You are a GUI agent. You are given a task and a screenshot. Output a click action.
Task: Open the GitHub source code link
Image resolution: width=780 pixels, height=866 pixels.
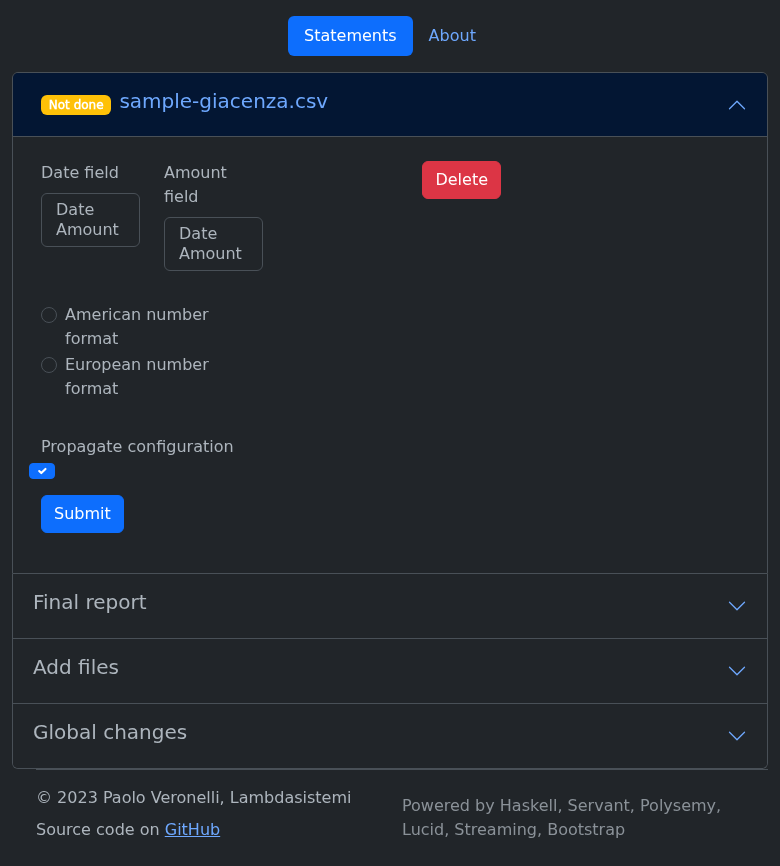tap(192, 828)
